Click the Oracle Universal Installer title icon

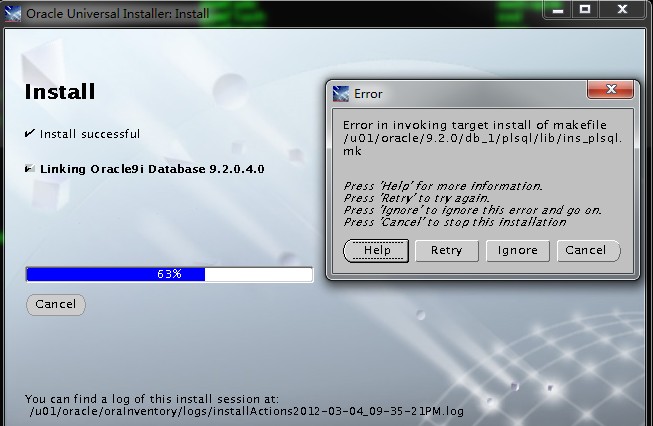pyautogui.click(x=12, y=14)
